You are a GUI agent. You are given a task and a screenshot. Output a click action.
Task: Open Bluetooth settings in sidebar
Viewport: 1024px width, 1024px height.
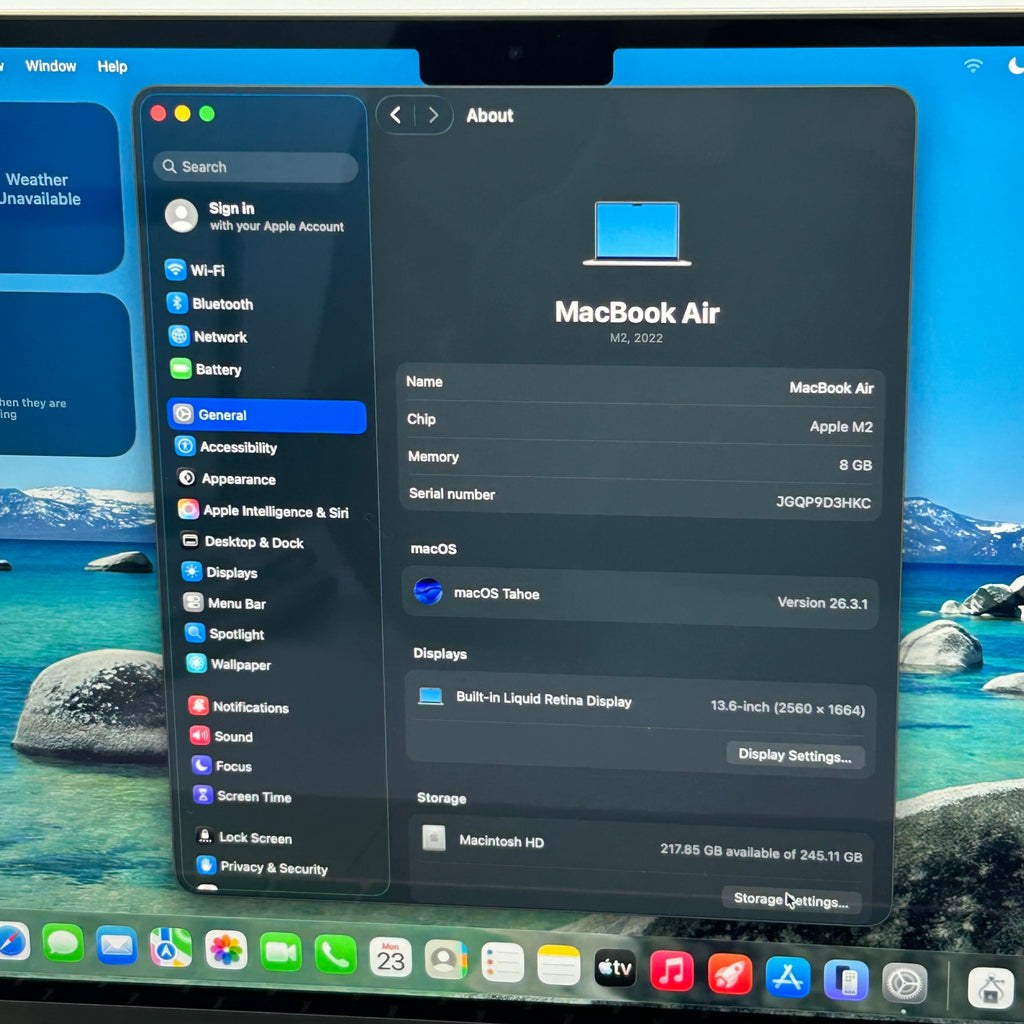click(x=210, y=304)
